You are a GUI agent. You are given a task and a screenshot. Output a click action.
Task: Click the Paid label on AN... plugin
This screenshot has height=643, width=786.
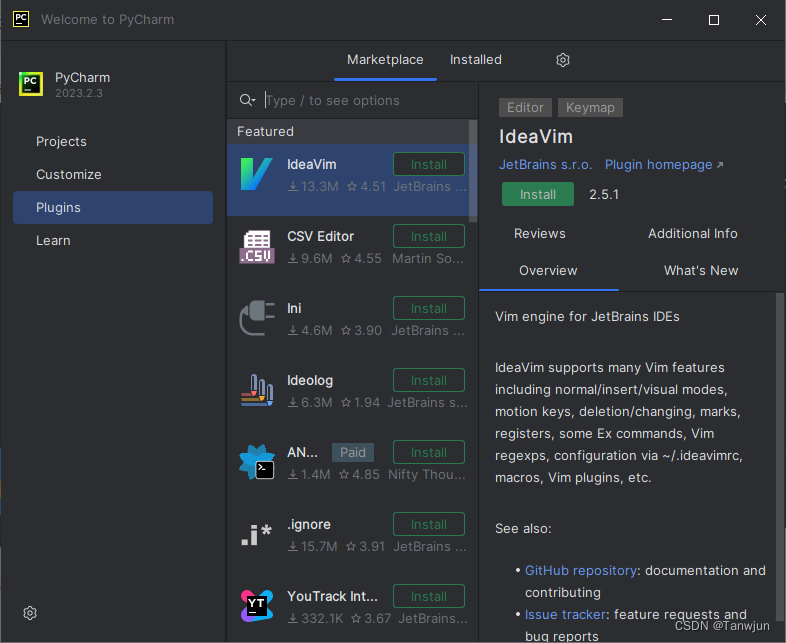[x=353, y=453]
